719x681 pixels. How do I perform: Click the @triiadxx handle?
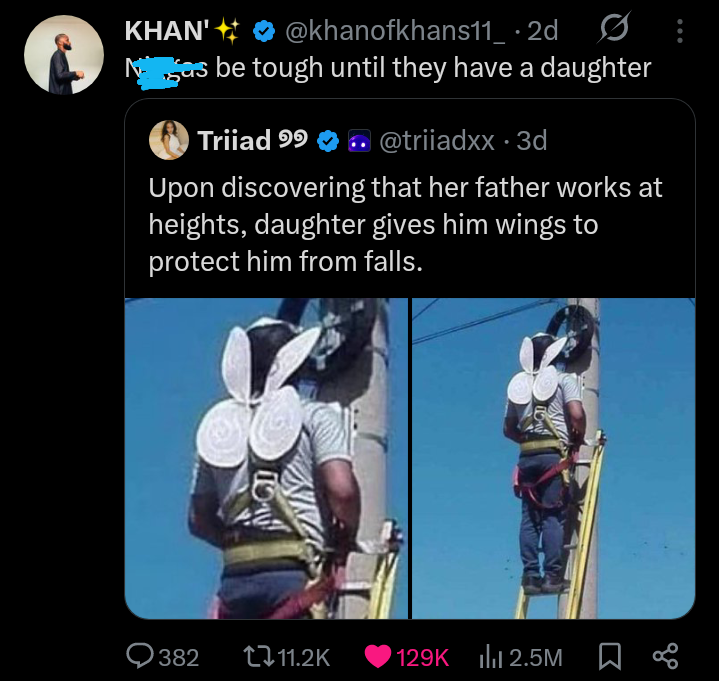pos(437,140)
